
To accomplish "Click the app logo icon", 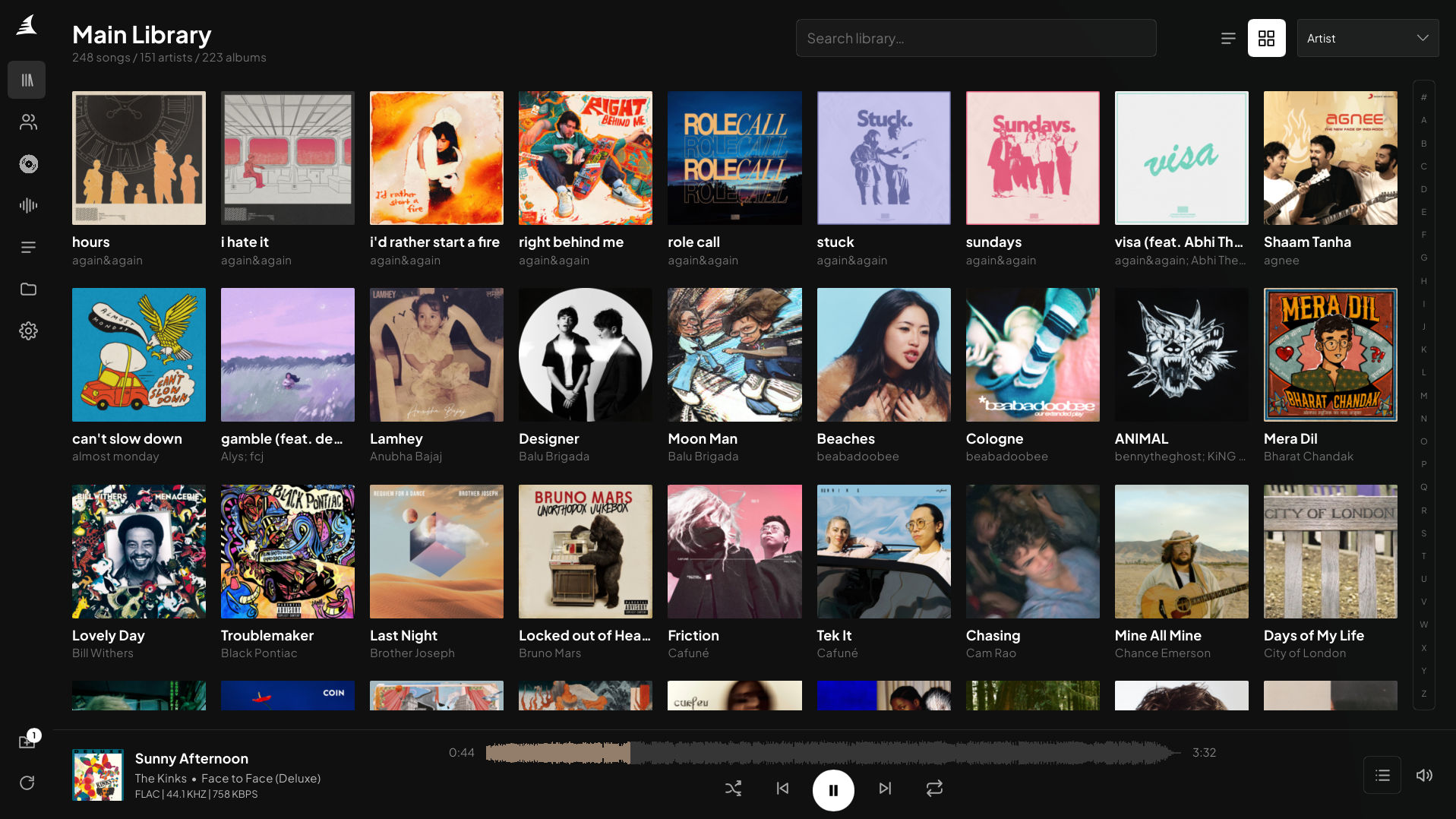I will point(27,25).
